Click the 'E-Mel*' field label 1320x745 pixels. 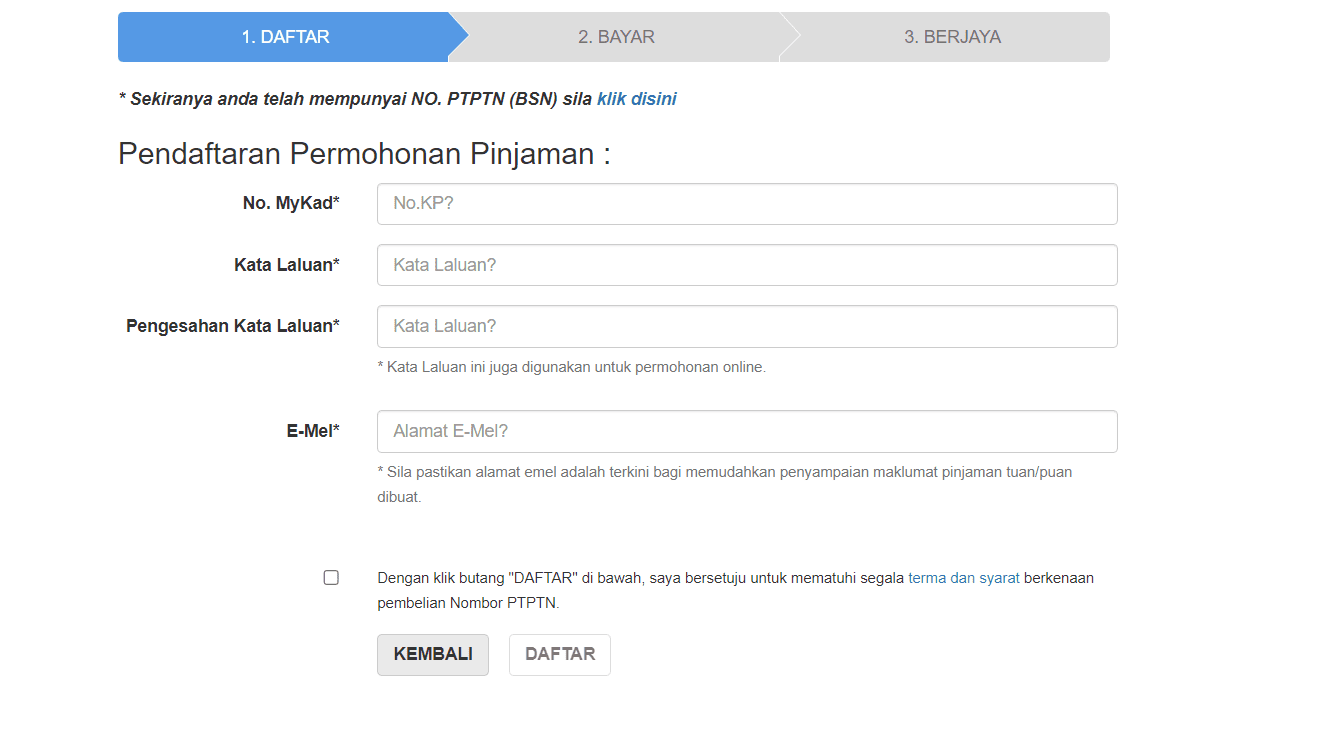click(313, 431)
